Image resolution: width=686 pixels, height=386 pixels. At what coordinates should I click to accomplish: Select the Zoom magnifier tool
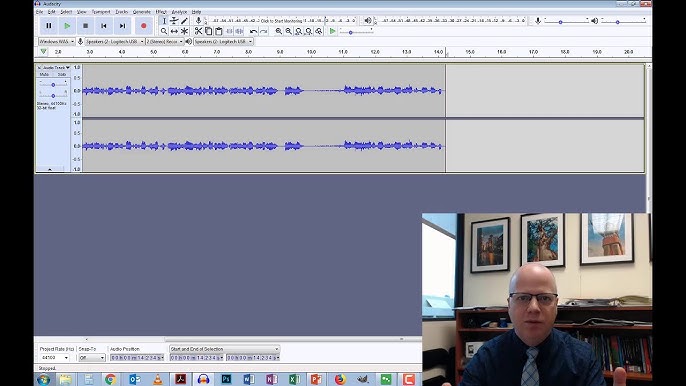tap(164, 31)
